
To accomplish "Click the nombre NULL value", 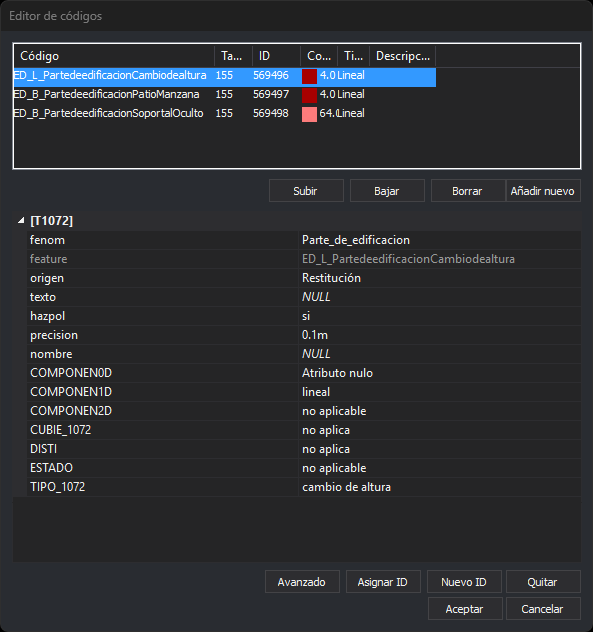I will (x=439, y=354).
